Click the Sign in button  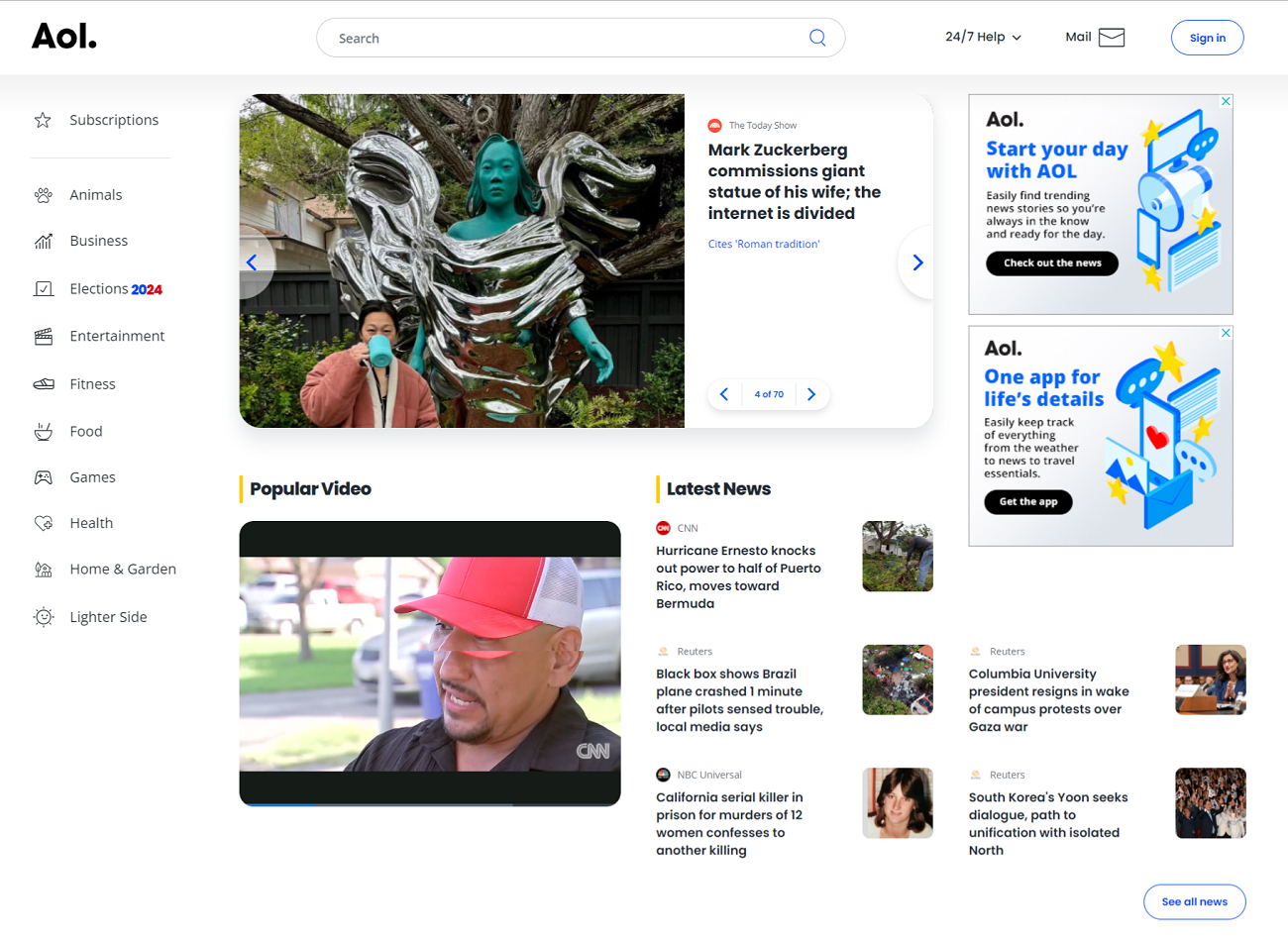coord(1207,38)
